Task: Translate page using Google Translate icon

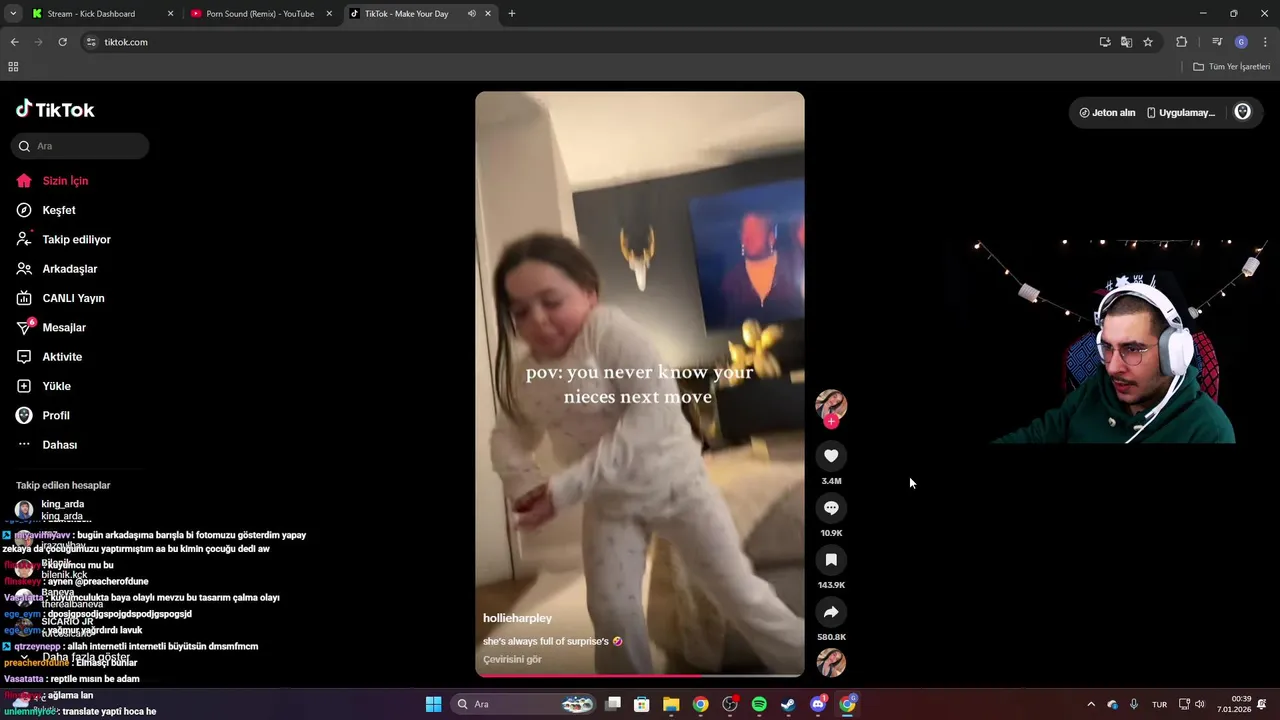Action: pos(1126,42)
